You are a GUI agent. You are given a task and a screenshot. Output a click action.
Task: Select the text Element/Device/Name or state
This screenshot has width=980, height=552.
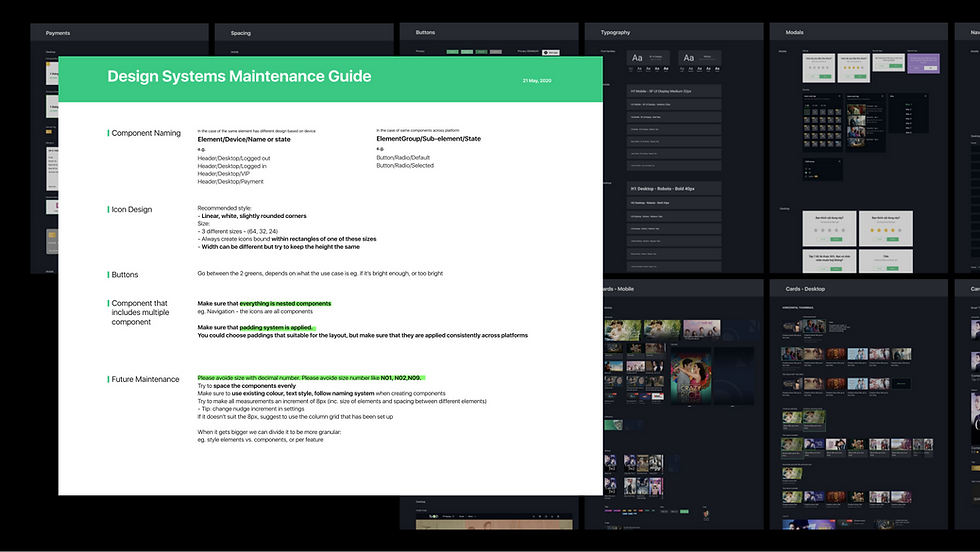click(244, 139)
